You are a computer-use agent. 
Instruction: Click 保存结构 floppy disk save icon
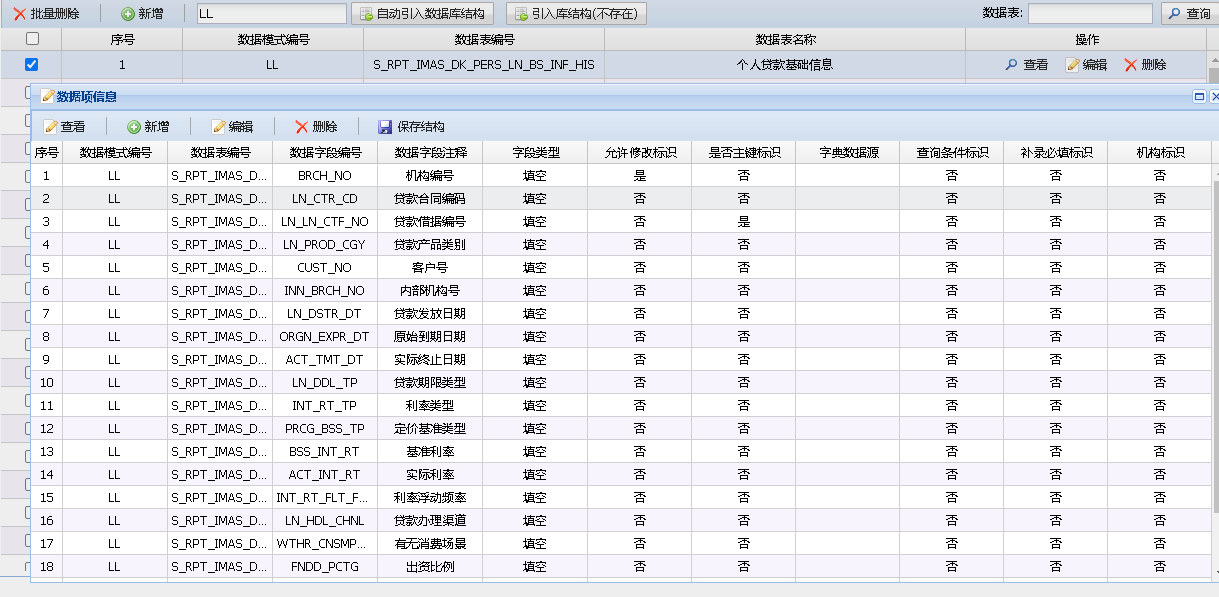click(x=385, y=127)
